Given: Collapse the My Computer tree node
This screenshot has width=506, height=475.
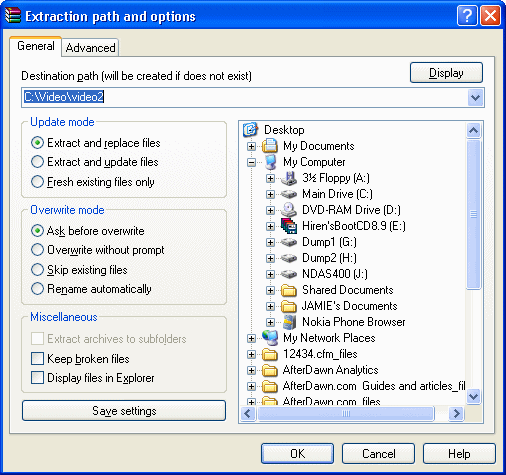Looking at the screenshot, I should point(252,162).
